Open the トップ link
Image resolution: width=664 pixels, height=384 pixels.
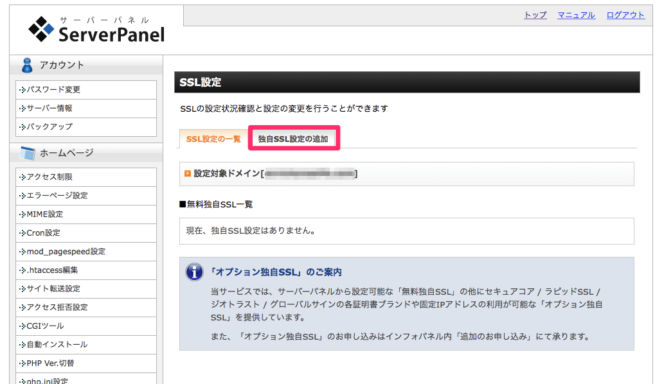[535, 15]
